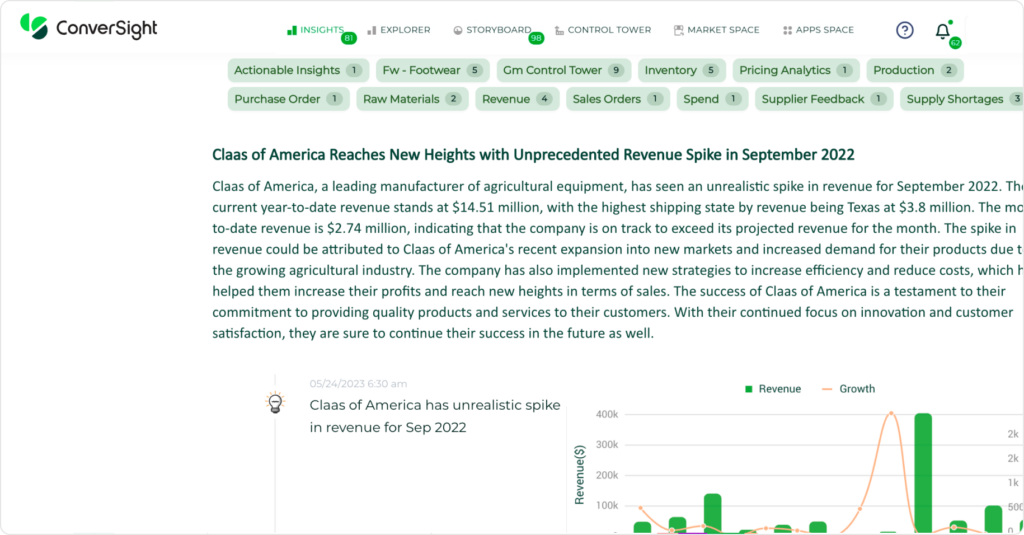Toggle the Growth legend series

point(848,389)
